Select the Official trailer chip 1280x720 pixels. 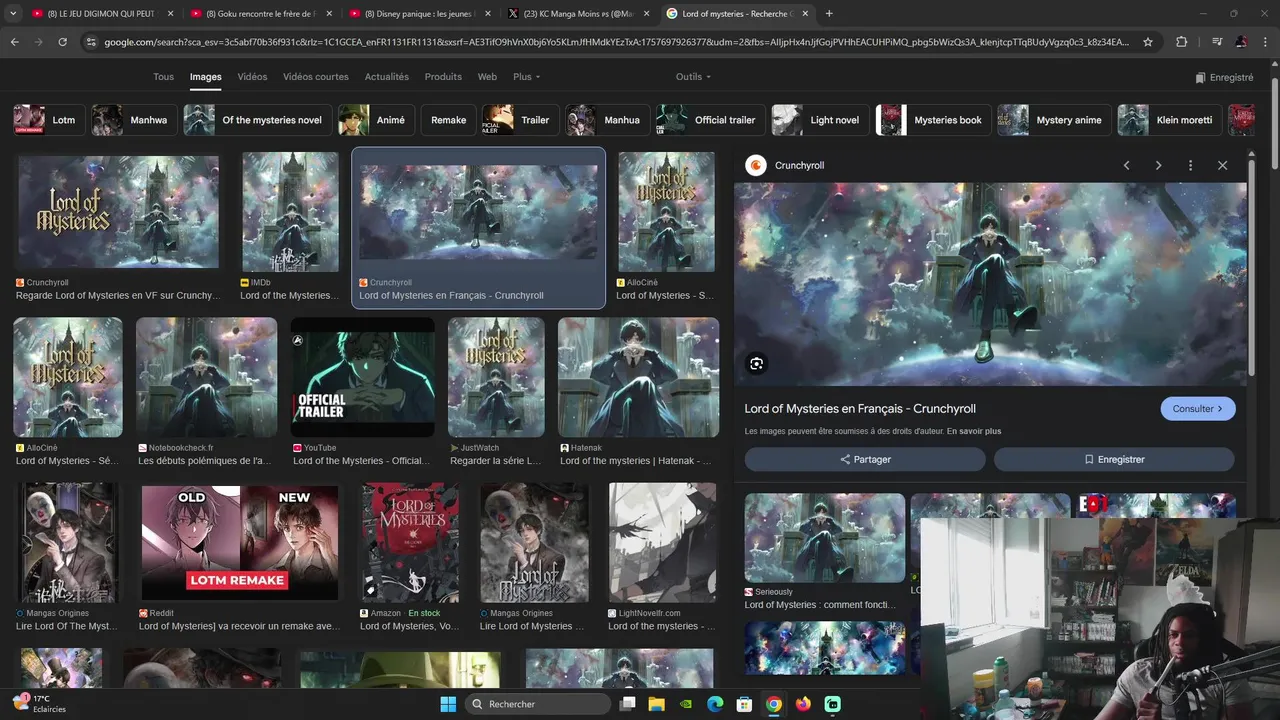tap(709, 120)
